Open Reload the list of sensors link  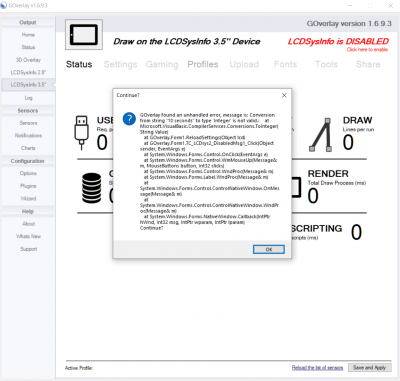tap(317, 368)
